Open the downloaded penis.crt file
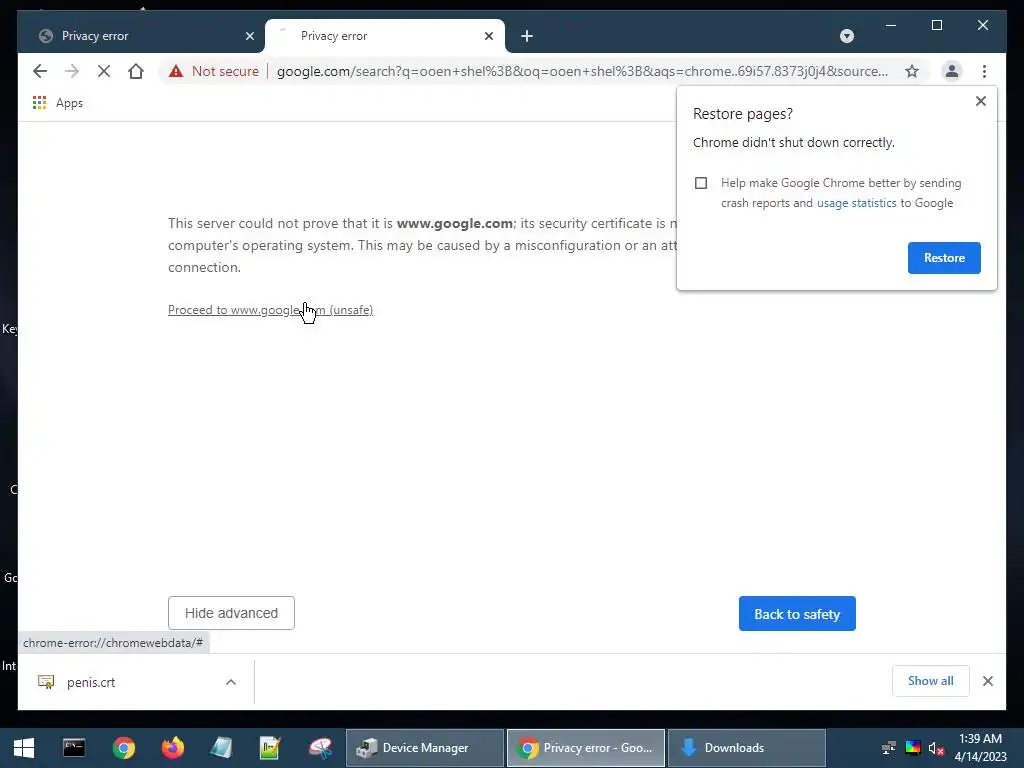Screen dimensions: 1024x768 pyautogui.click(x=91, y=682)
